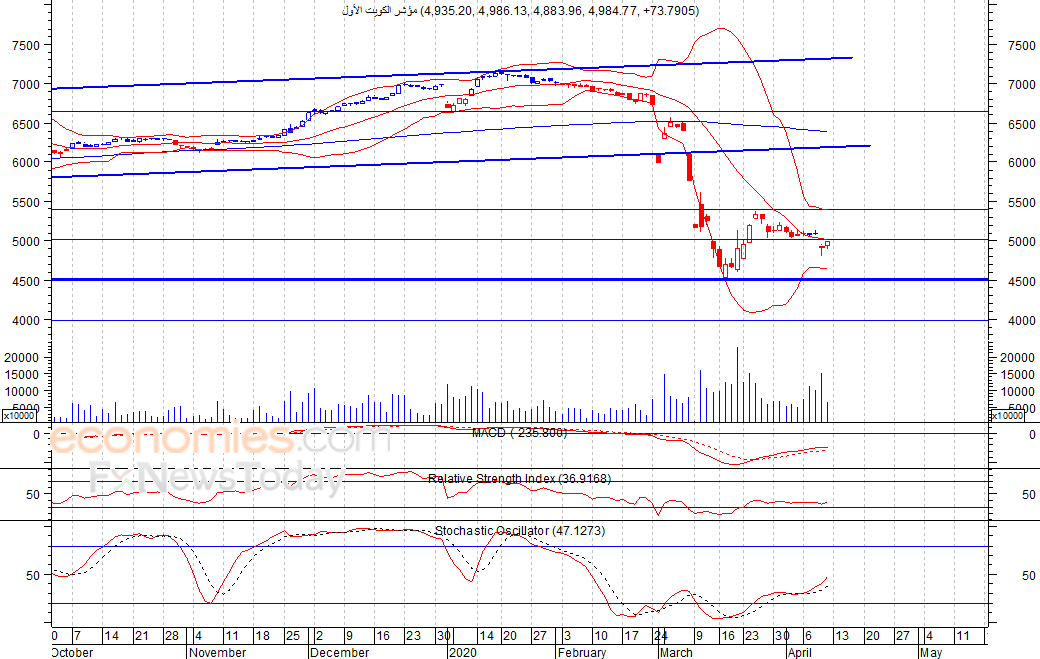Screen dimensions: 1040x659
Task: Click the 5000 label on right price axis
Action: [1021, 242]
